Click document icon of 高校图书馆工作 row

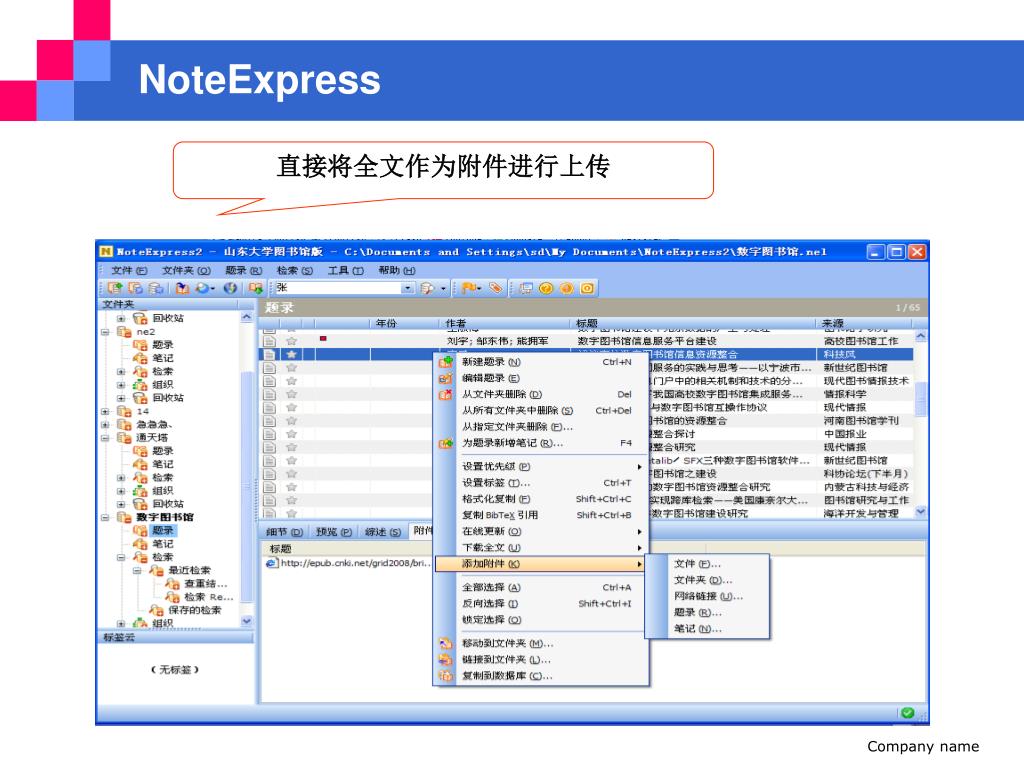point(269,341)
